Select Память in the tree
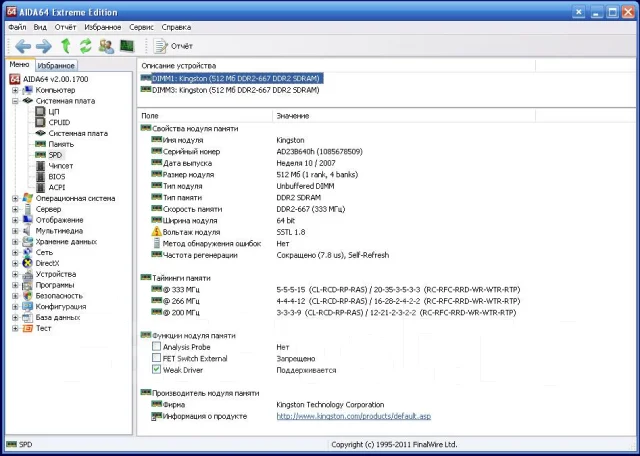 (61, 144)
